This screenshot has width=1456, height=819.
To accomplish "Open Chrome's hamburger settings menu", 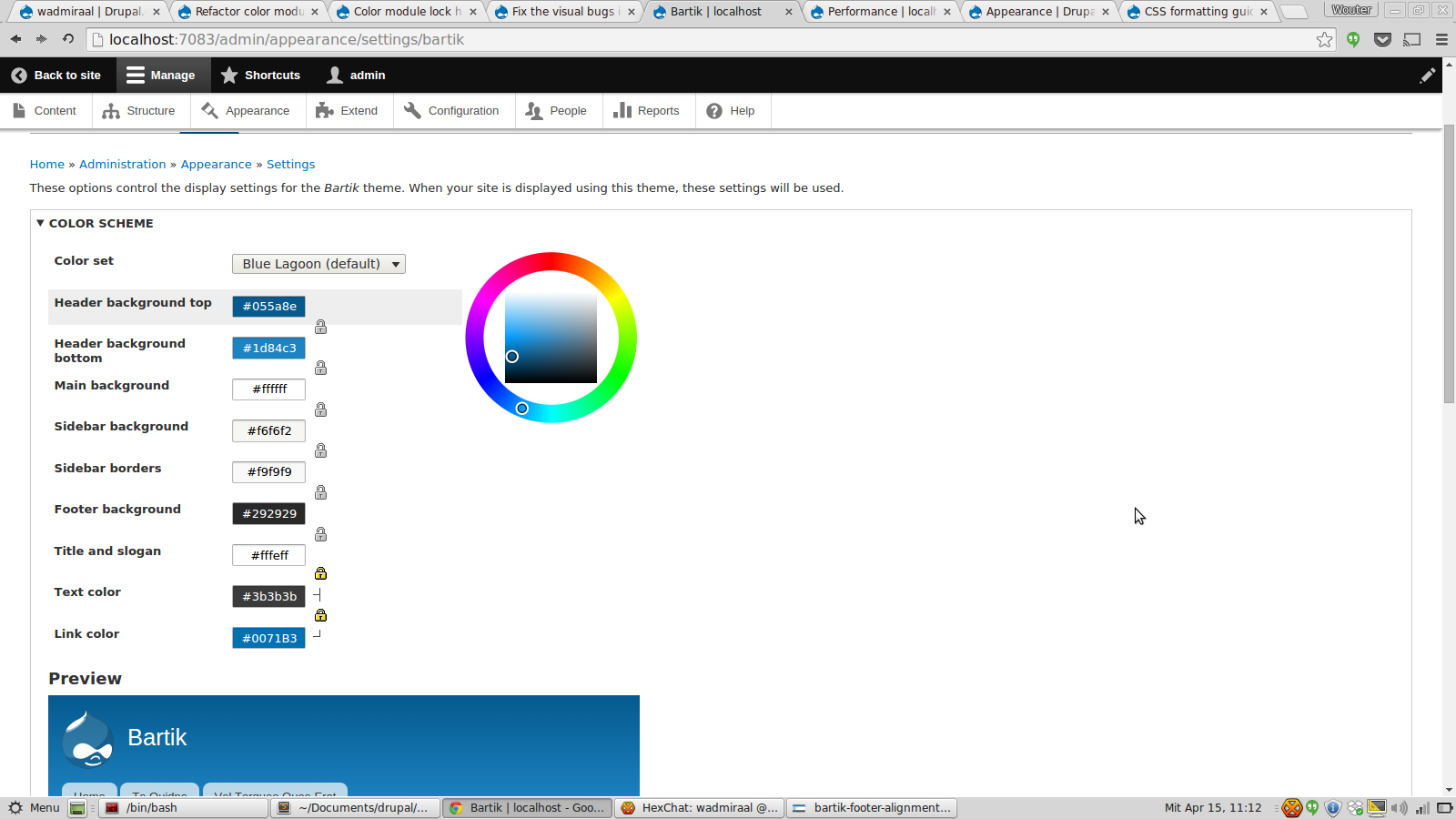I will point(1441,39).
